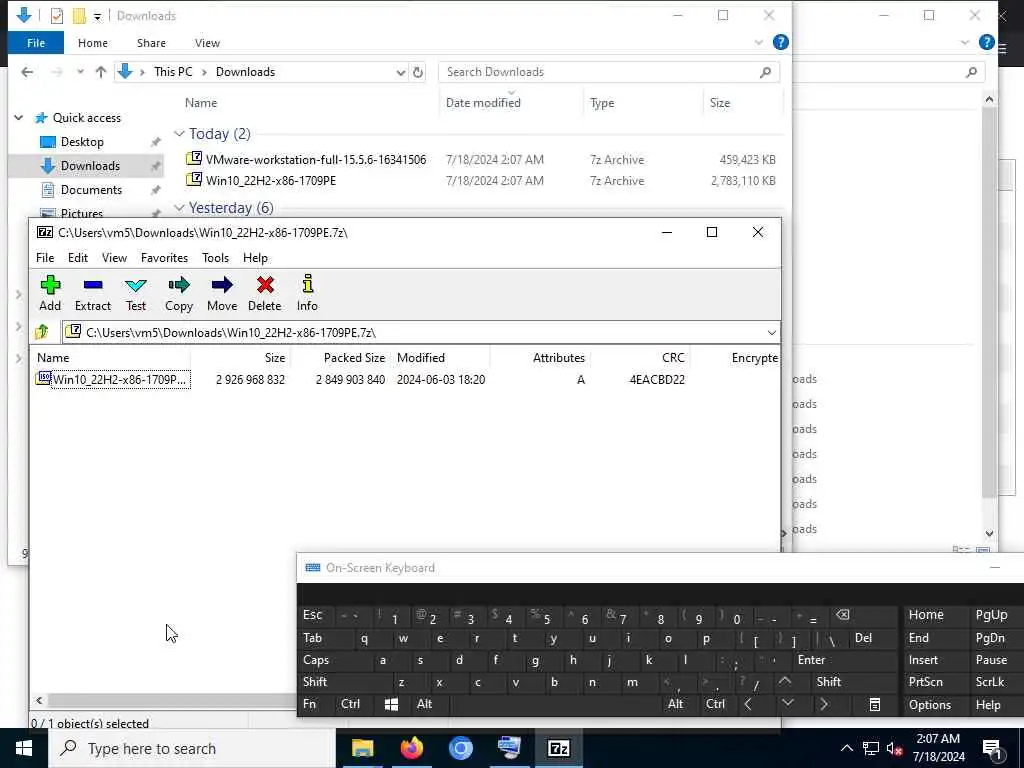This screenshot has height=768, width=1024.
Task: Click the Backspace key icon on keyboard
Action: (842, 615)
